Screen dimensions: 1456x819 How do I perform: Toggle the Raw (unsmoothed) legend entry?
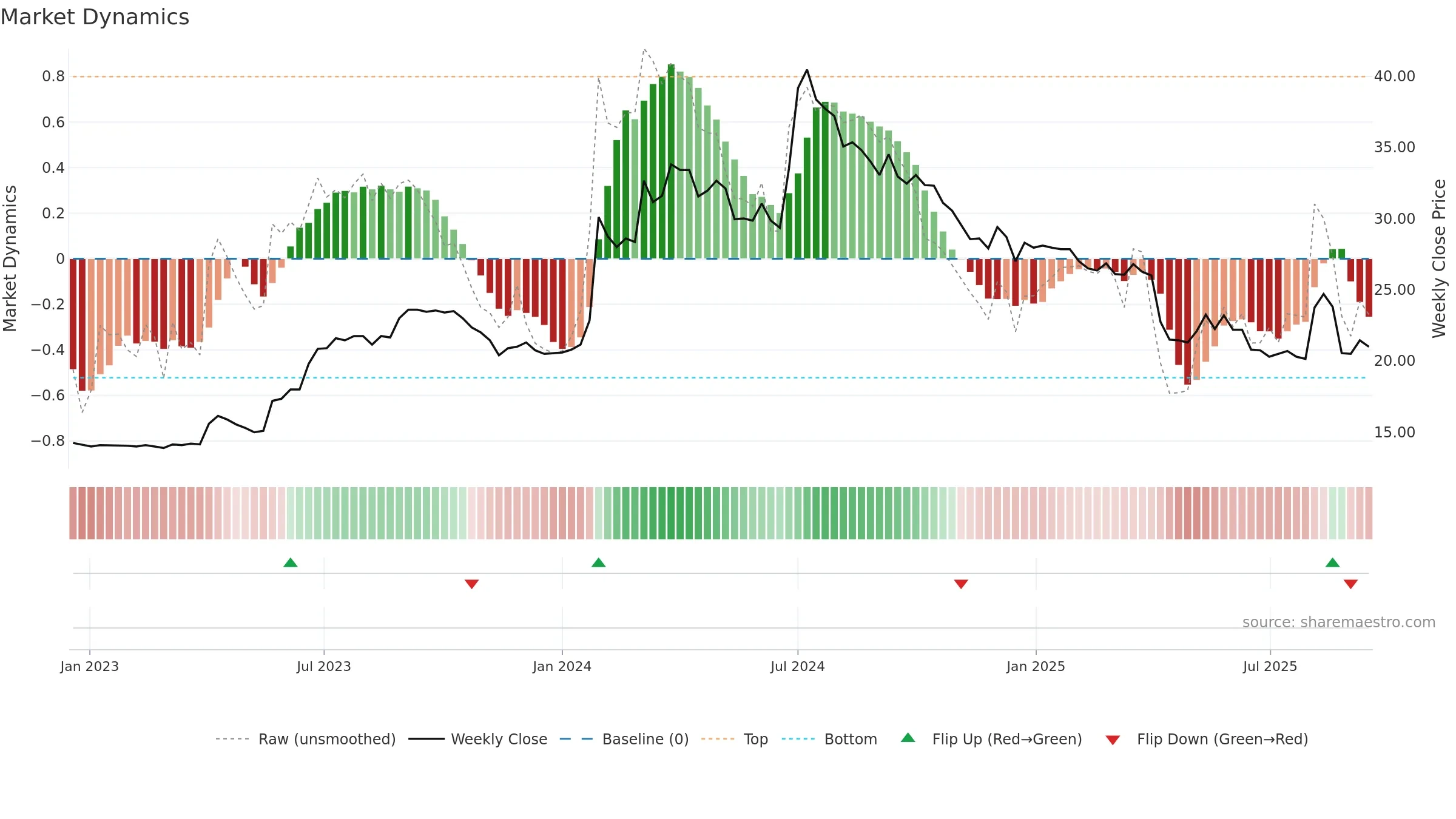pos(305,739)
